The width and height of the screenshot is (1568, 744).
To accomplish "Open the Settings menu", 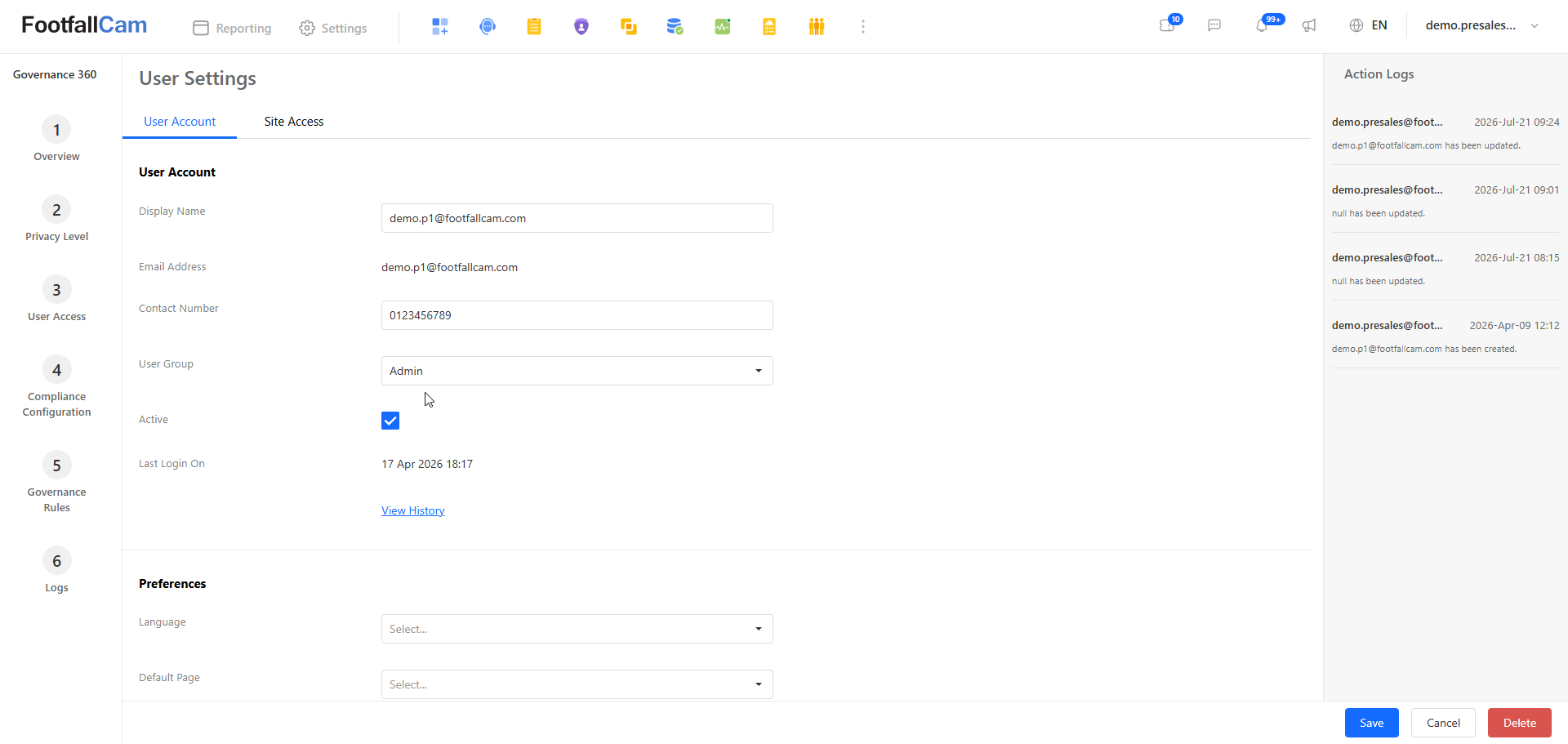I will click(333, 28).
